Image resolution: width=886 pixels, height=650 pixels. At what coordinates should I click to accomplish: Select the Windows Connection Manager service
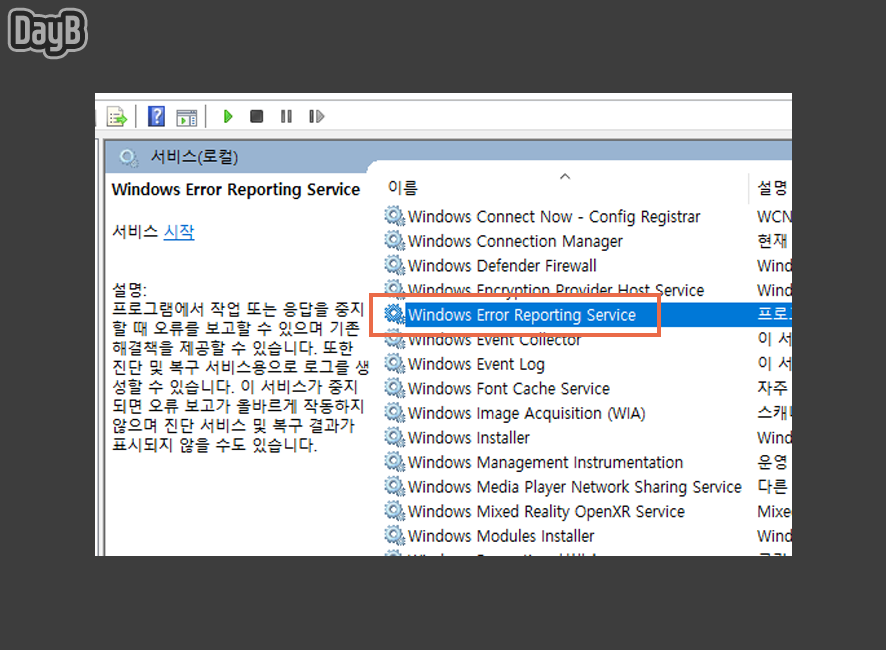pos(515,241)
